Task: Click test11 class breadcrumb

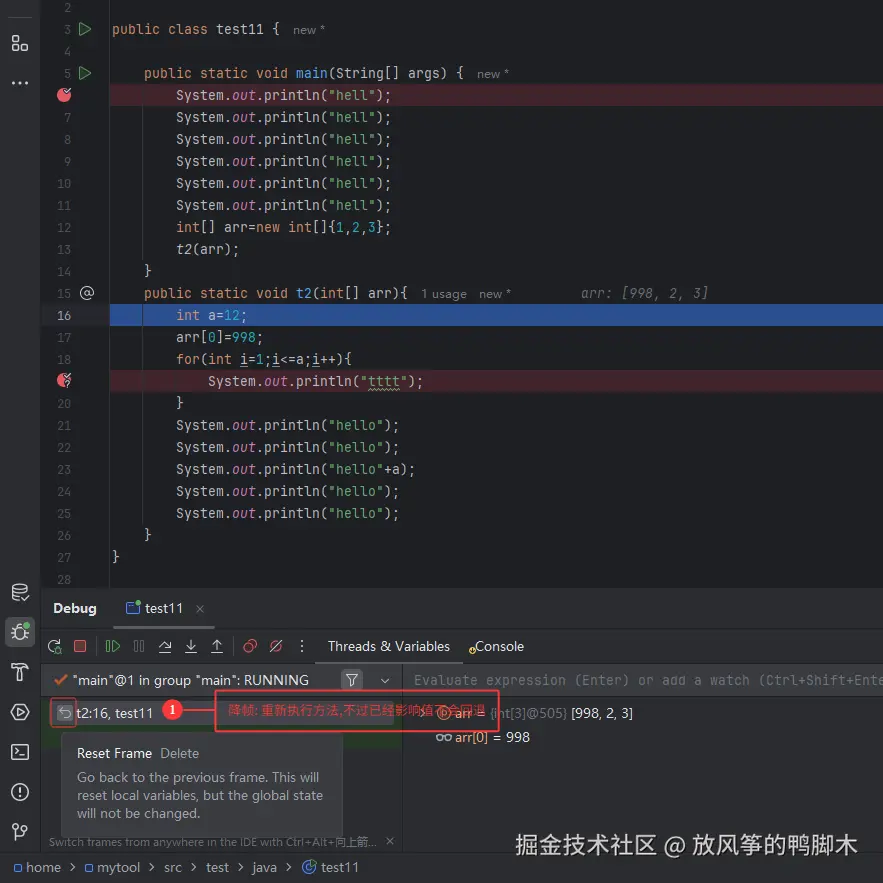Action: tap(331, 867)
